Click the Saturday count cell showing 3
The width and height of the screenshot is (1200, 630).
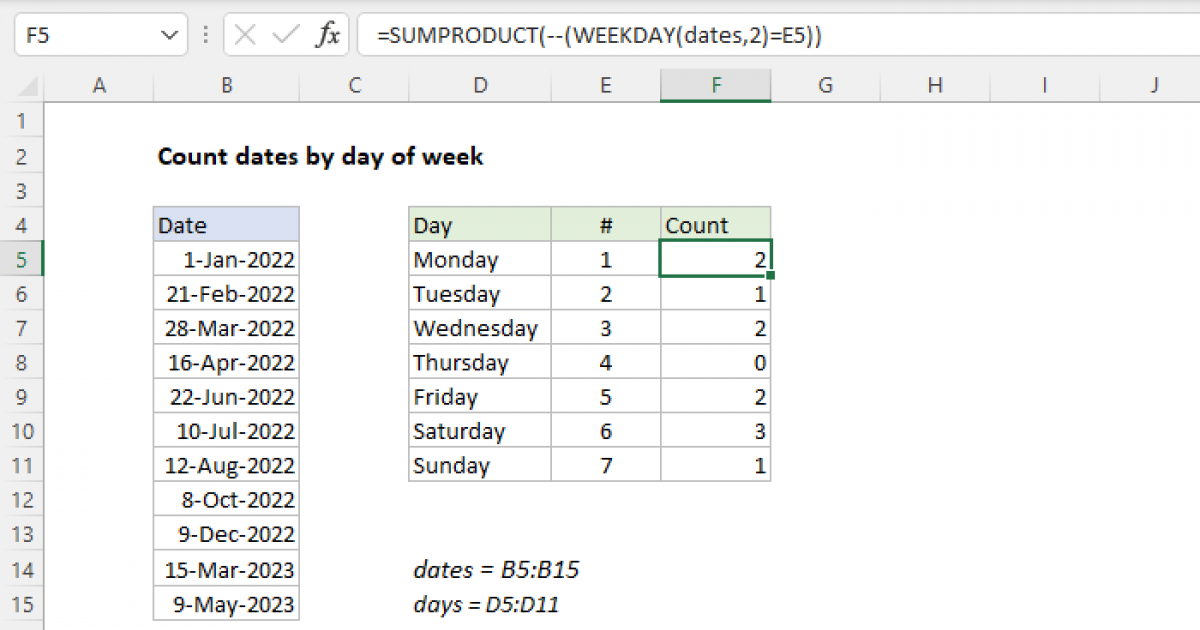coord(716,430)
